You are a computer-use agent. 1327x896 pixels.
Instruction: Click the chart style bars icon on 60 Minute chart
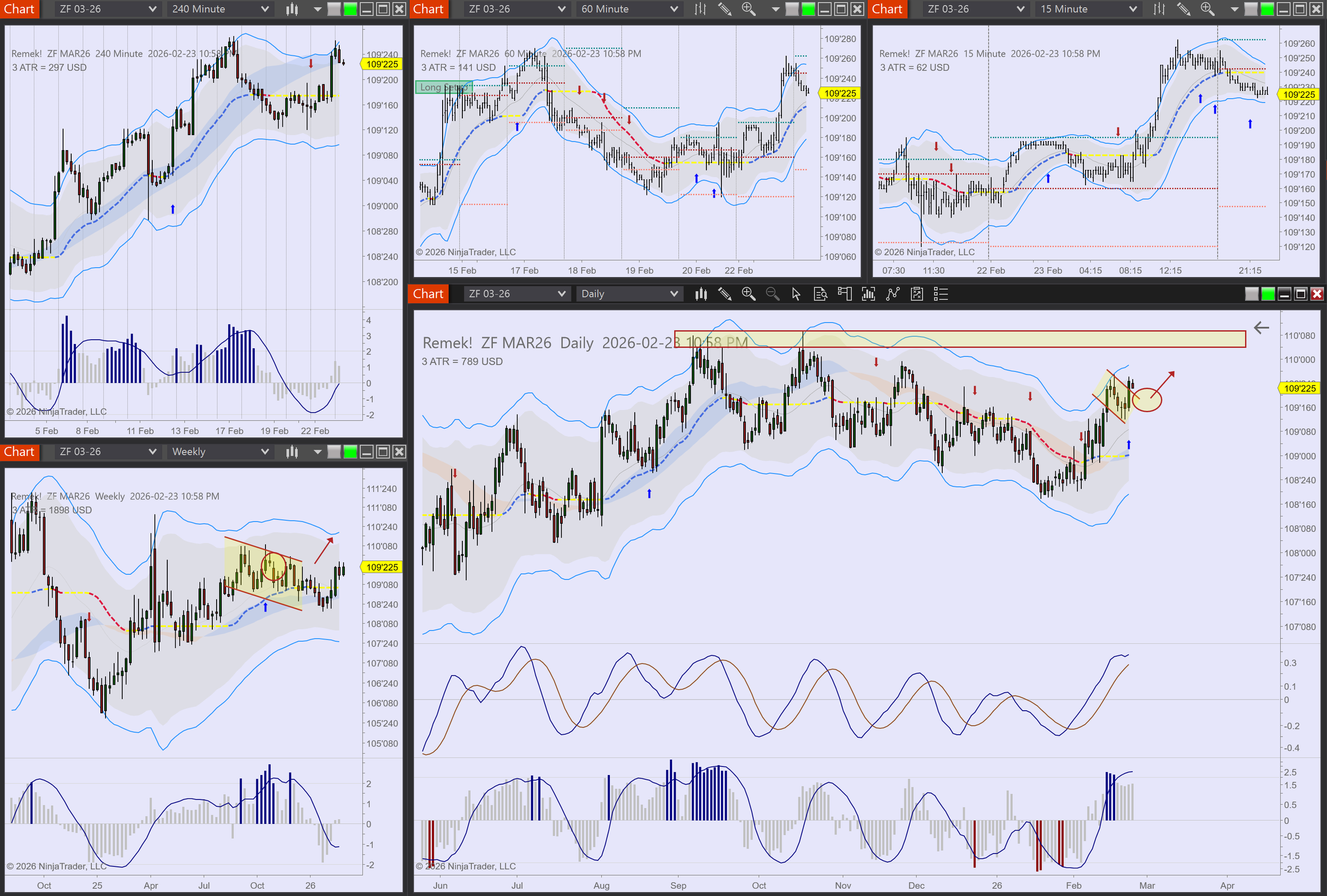(700, 9)
